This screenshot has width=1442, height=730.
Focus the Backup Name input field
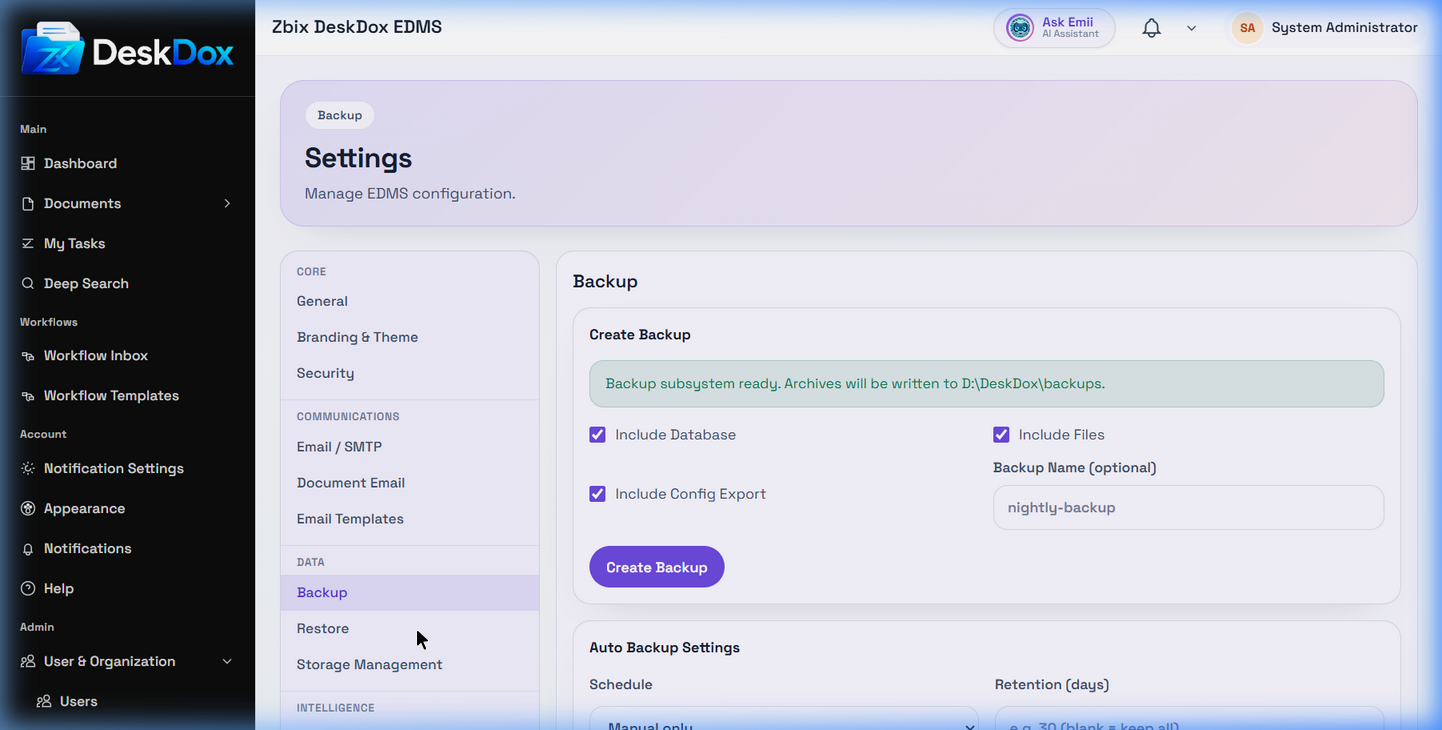pos(1188,508)
